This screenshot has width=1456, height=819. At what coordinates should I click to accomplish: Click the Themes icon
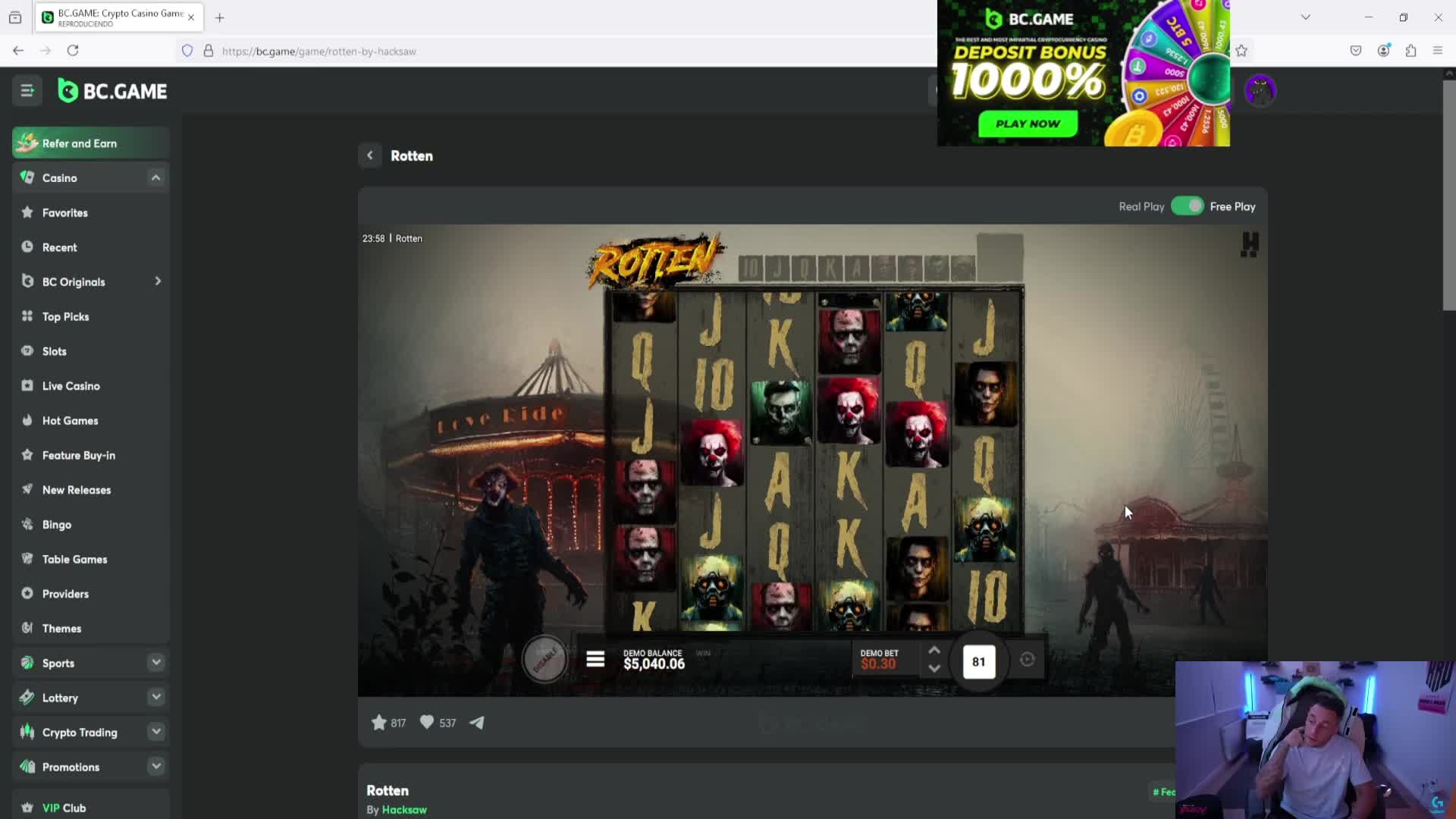tap(27, 628)
